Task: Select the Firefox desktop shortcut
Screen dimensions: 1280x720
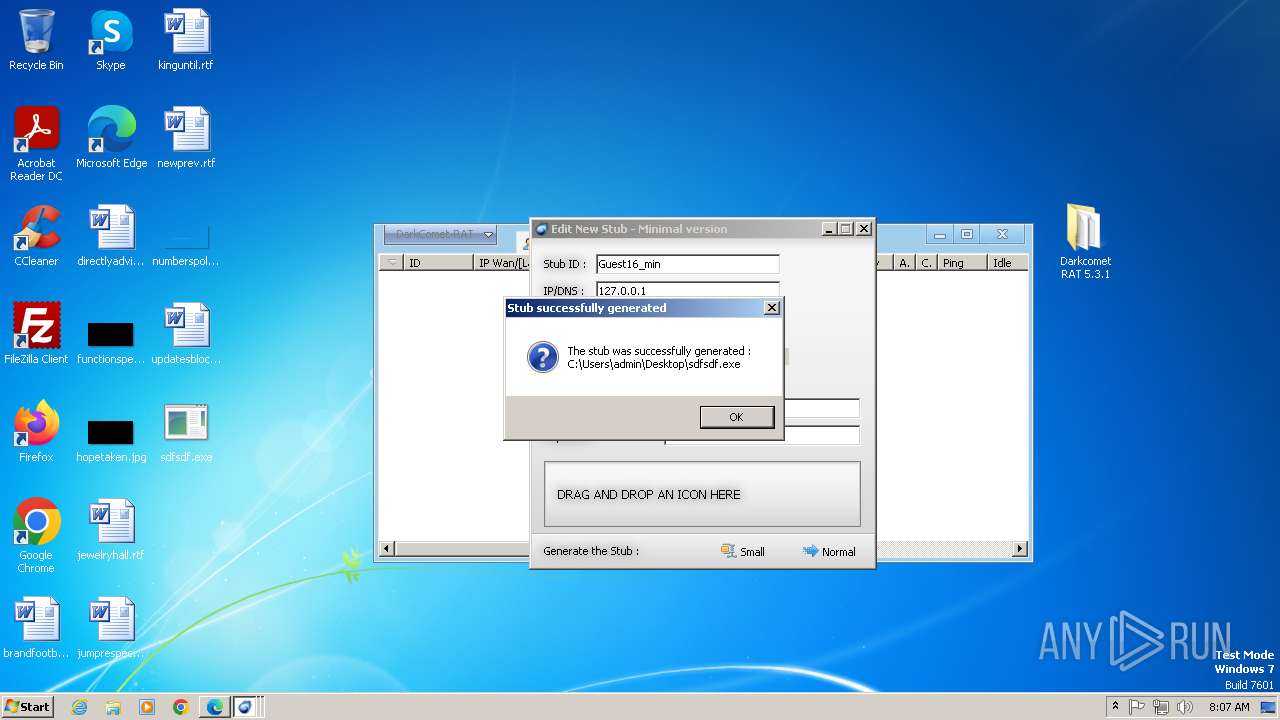Action: [36, 432]
